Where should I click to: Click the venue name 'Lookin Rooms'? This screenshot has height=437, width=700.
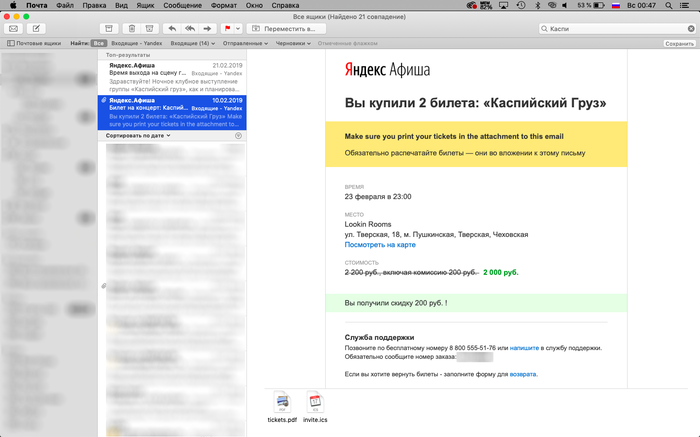pyautogui.click(x=368, y=224)
